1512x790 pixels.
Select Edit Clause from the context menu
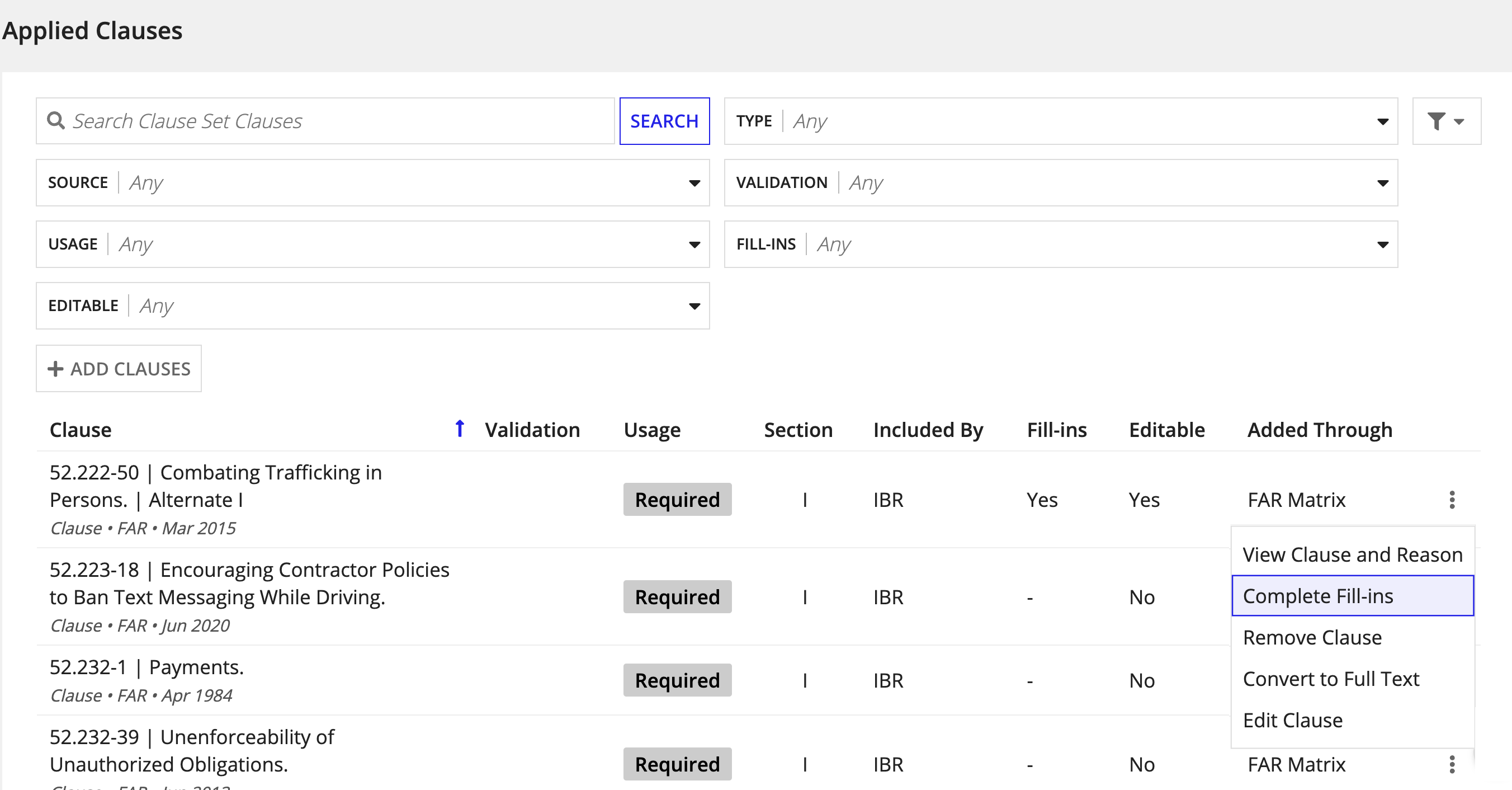coord(1352,720)
